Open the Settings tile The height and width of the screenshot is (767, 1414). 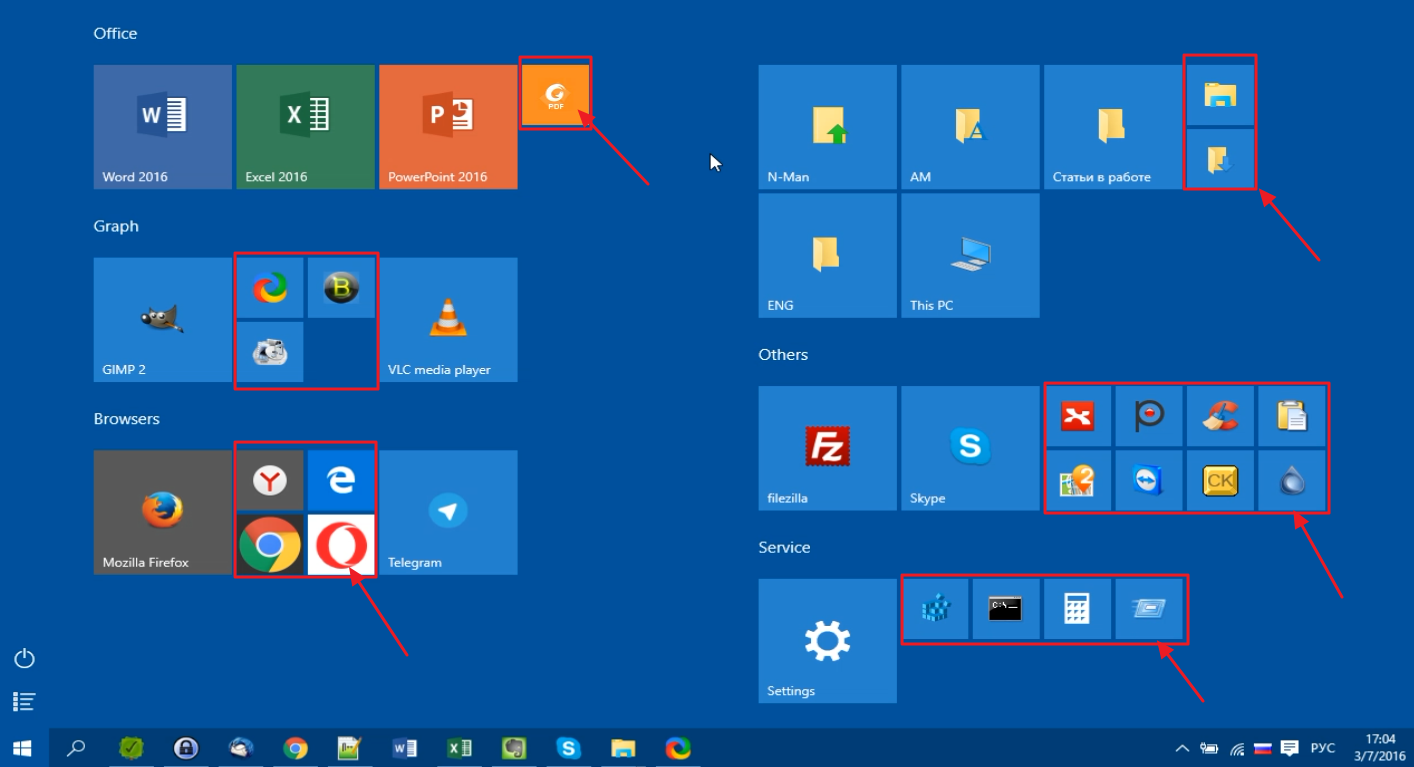pos(827,640)
